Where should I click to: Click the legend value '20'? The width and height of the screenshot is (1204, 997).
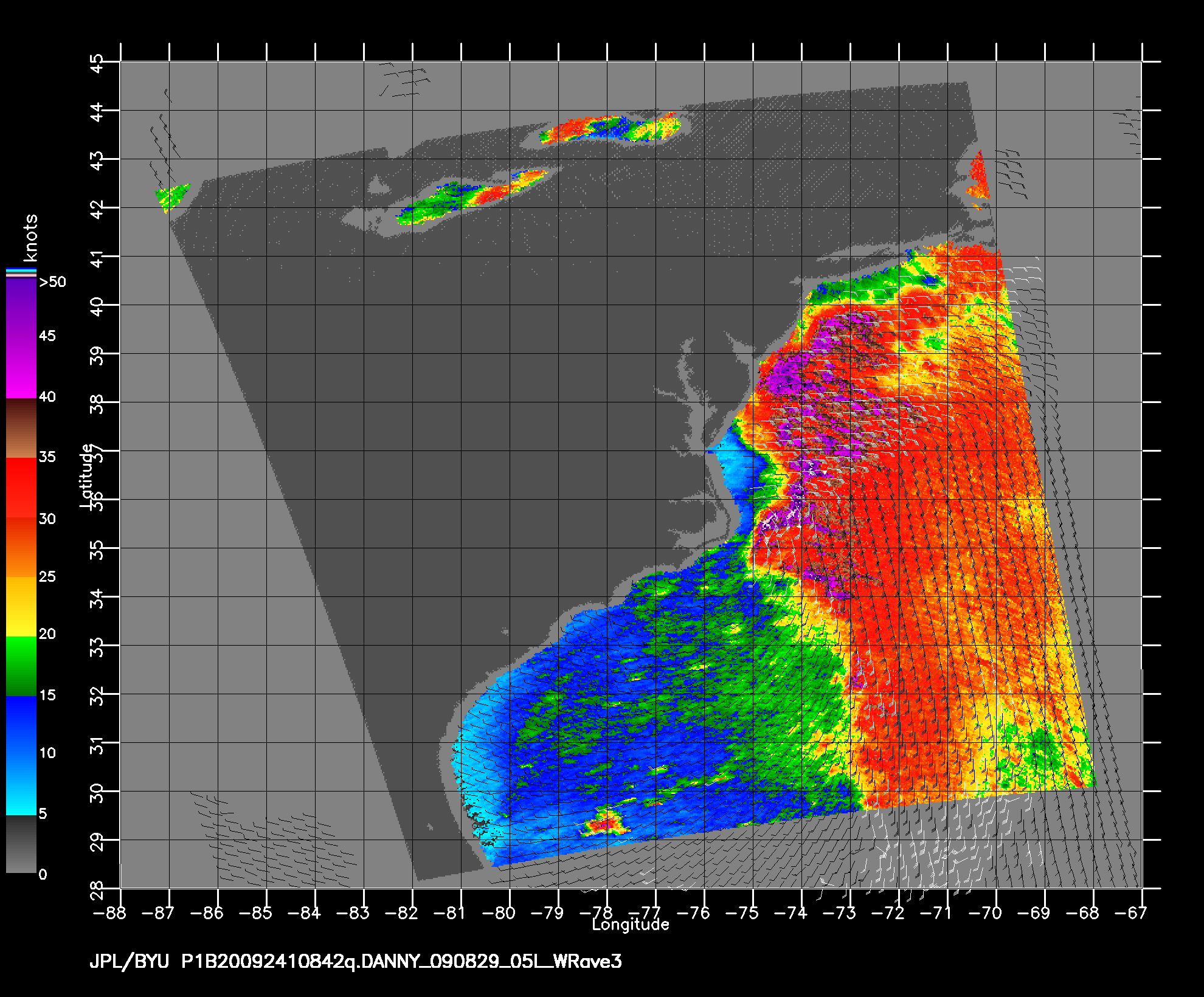pos(47,634)
